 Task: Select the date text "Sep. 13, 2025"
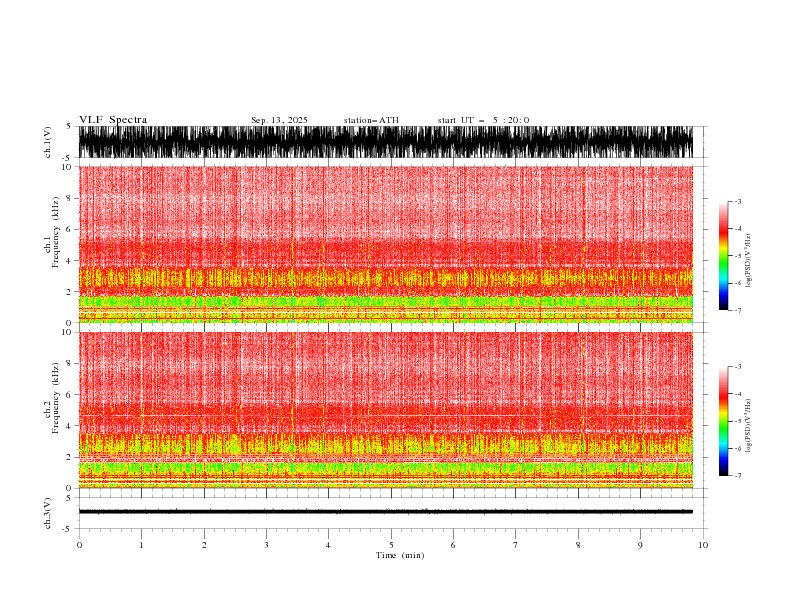pos(279,120)
